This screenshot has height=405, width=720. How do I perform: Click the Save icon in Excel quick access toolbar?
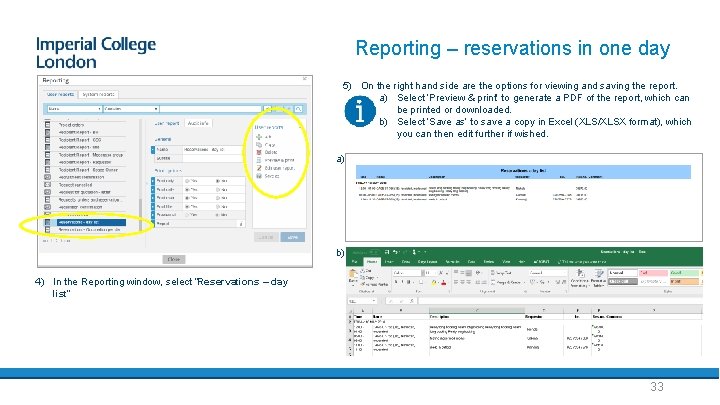click(387, 252)
